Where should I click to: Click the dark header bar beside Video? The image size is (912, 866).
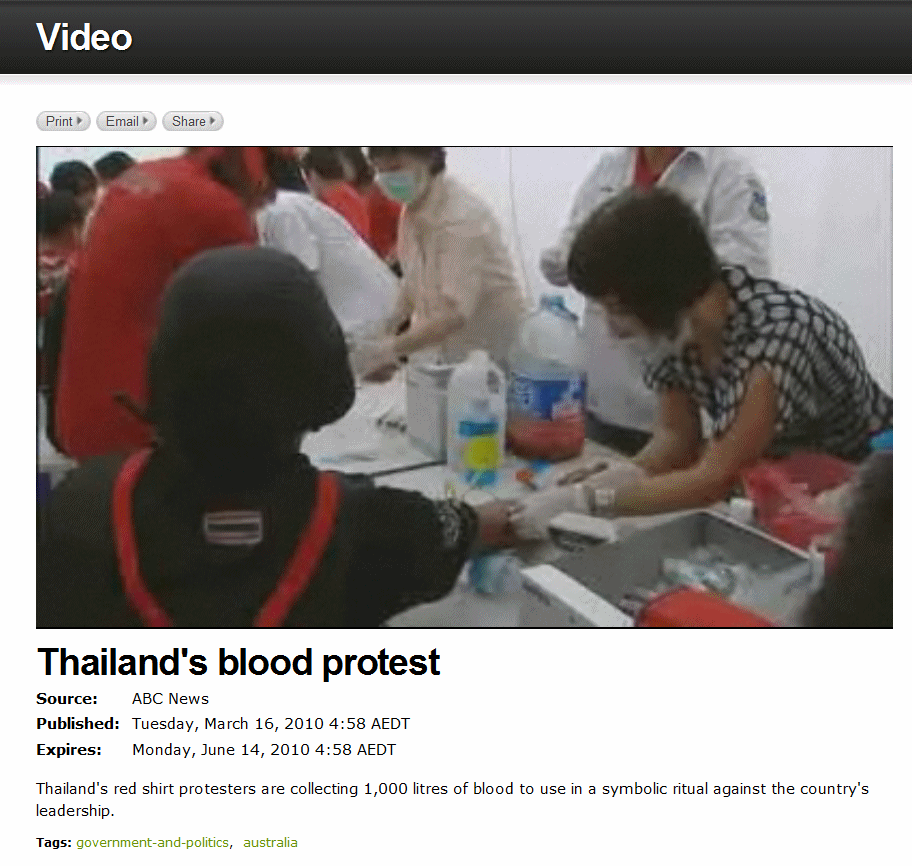click(523, 37)
